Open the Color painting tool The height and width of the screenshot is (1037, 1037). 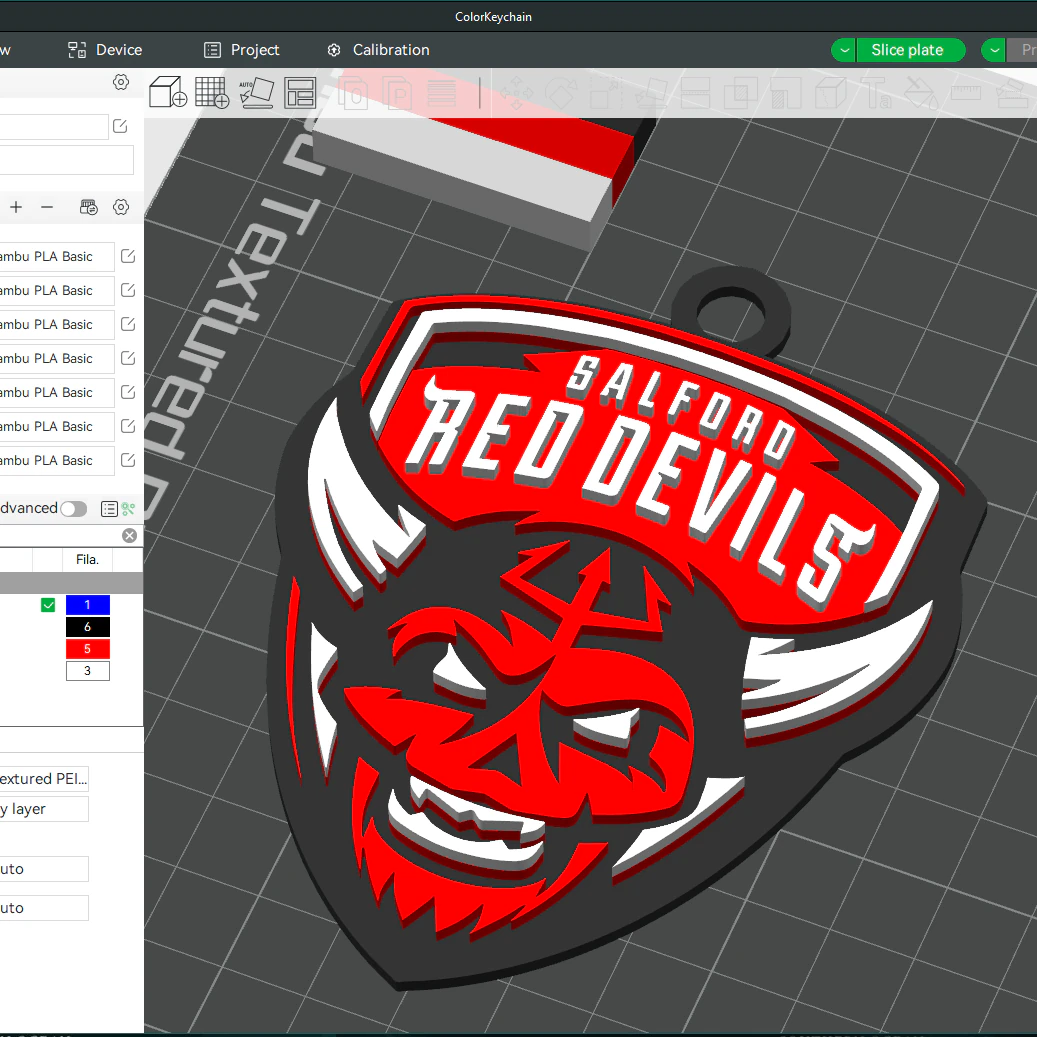pos(922,92)
